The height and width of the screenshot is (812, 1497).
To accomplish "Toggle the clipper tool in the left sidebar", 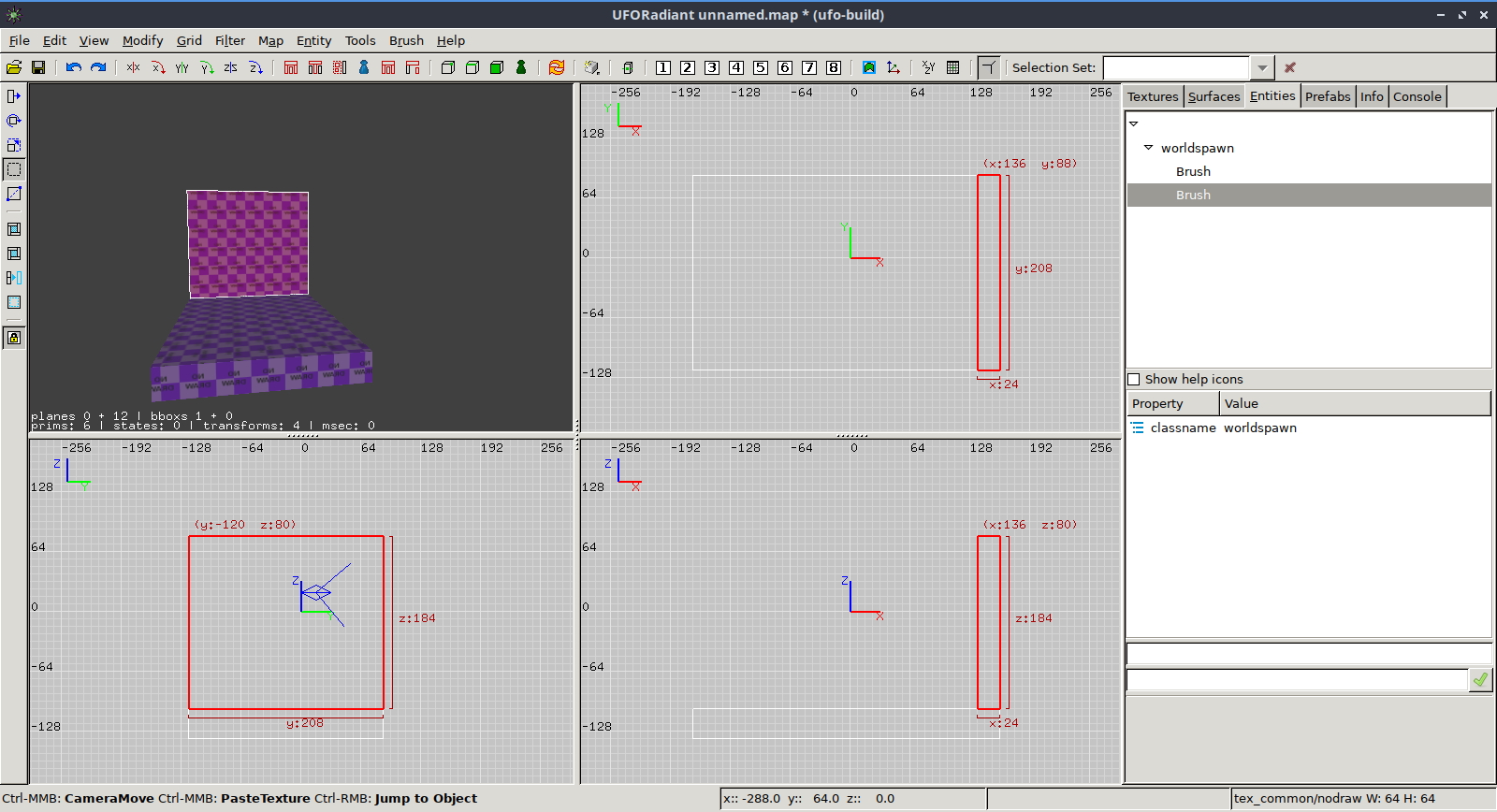I will click(x=14, y=194).
